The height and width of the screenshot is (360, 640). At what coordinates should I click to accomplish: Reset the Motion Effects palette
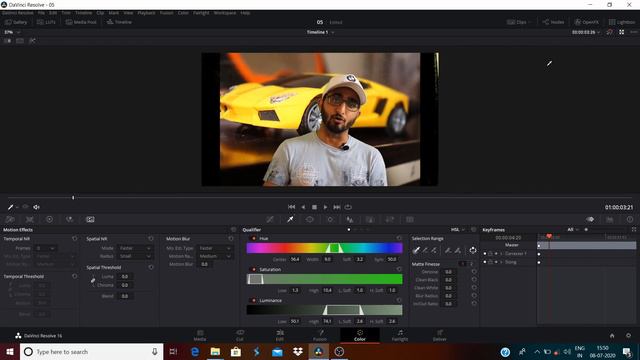tap(233, 230)
